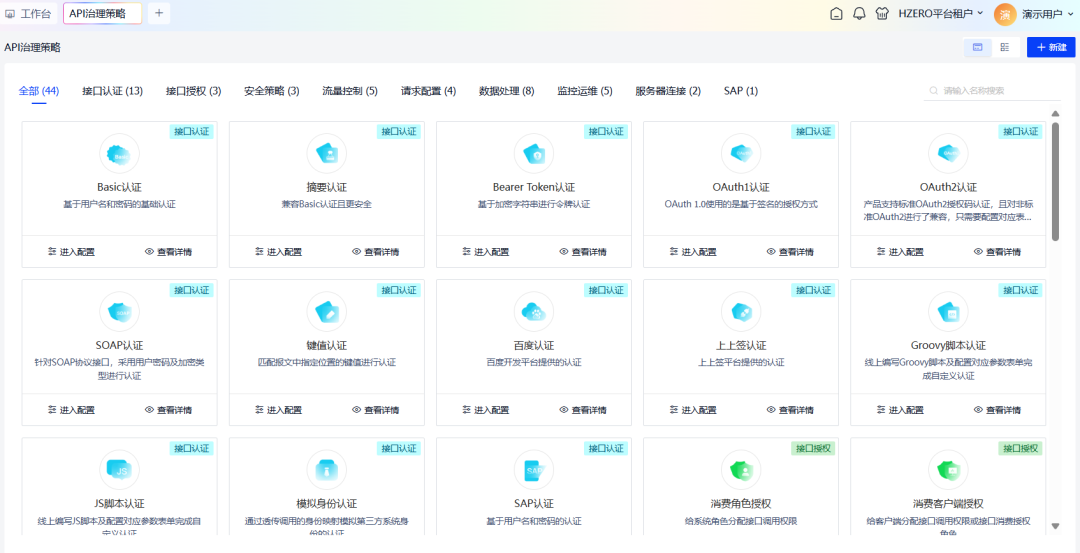Click the 消费角色授权 green icon
1080x553 pixels.
741,469
